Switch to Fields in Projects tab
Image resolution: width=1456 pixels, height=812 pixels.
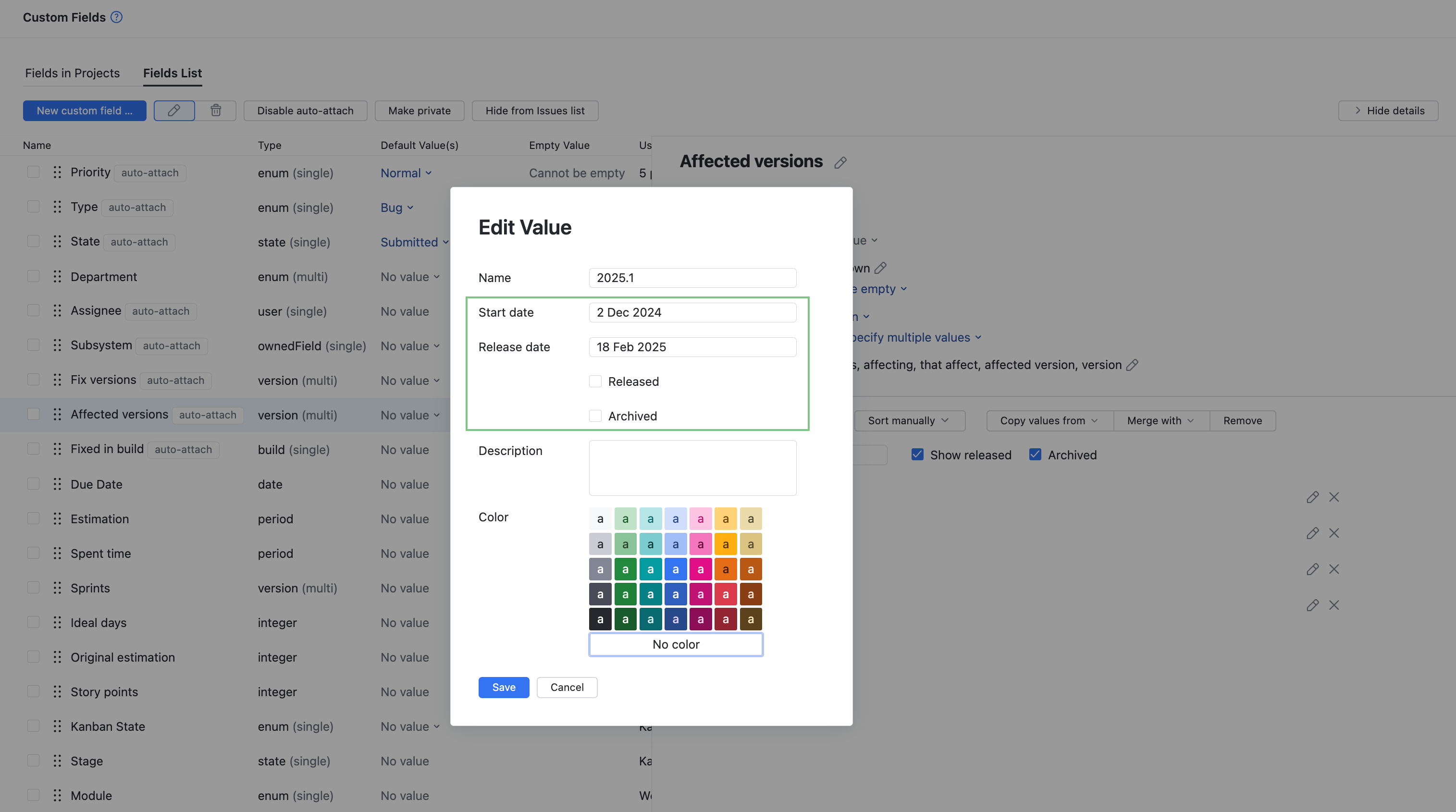(73, 73)
